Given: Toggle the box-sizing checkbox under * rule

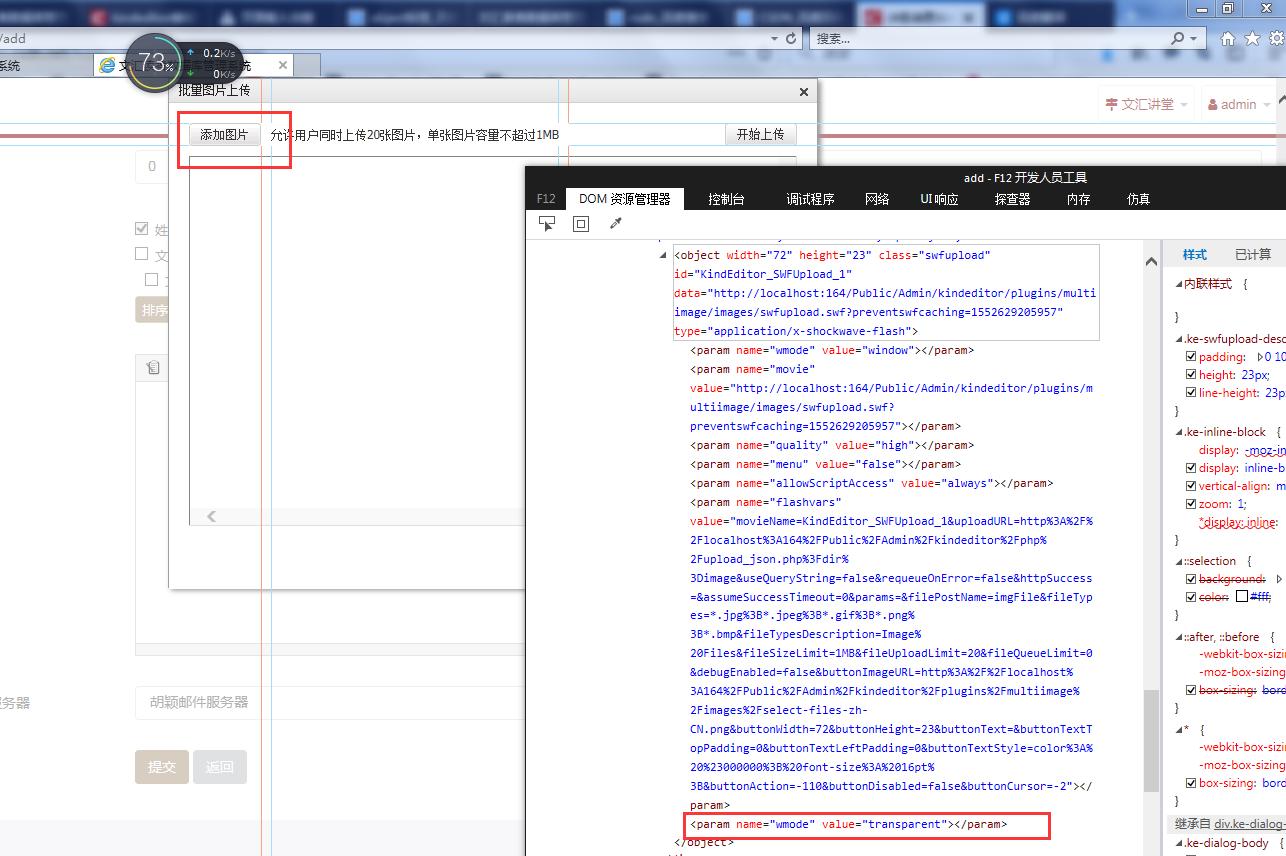Looking at the screenshot, I should [1190, 783].
